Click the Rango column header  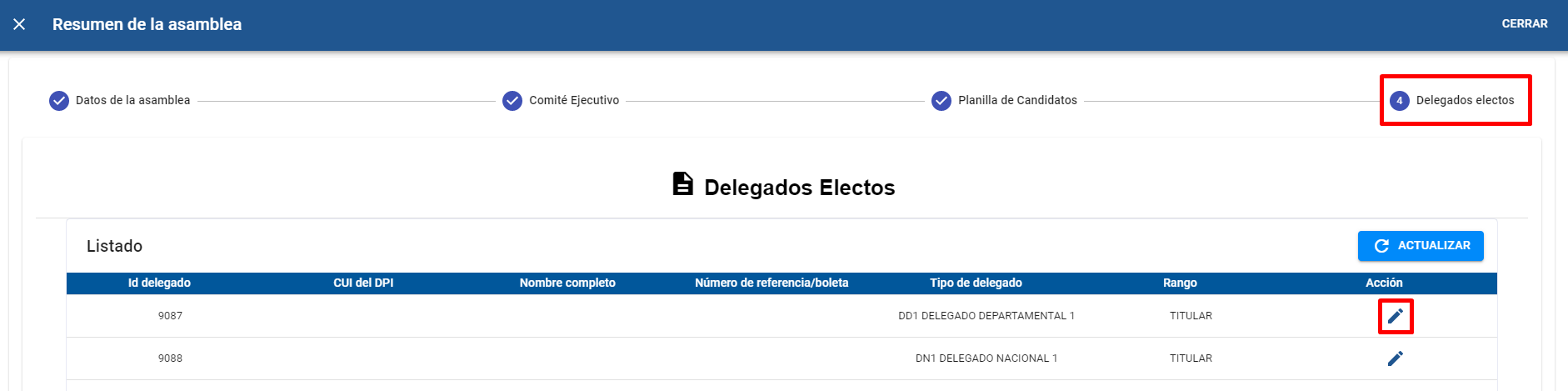(x=1180, y=283)
